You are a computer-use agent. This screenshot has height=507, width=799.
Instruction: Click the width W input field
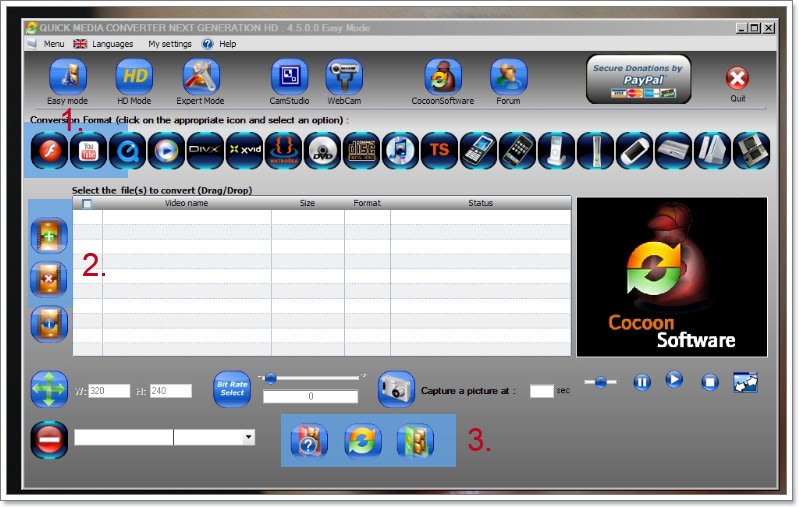point(109,391)
